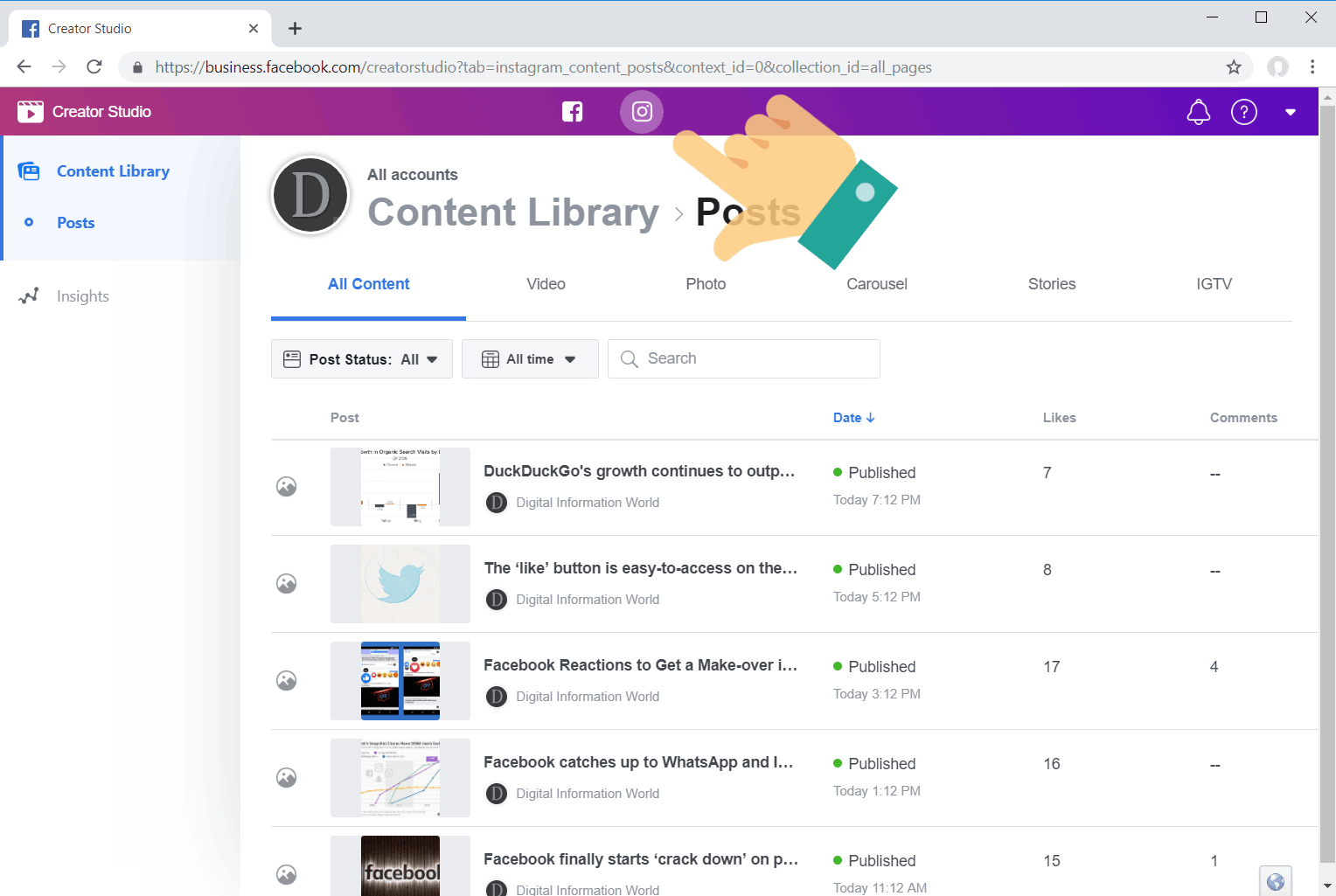Click the browser address bar URL
The width and height of the screenshot is (1336, 896).
click(544, 67)
